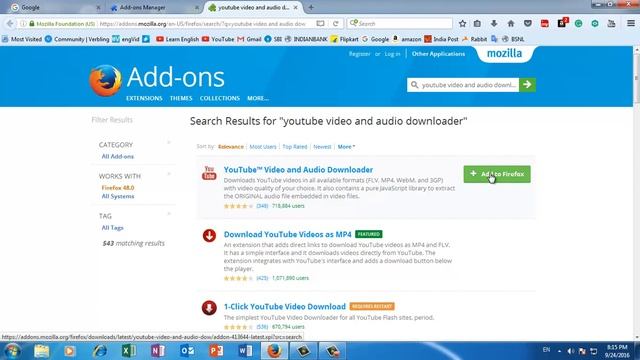
Task: Show hidden system tray icons arrow
Action: click(x=559, y=351)
